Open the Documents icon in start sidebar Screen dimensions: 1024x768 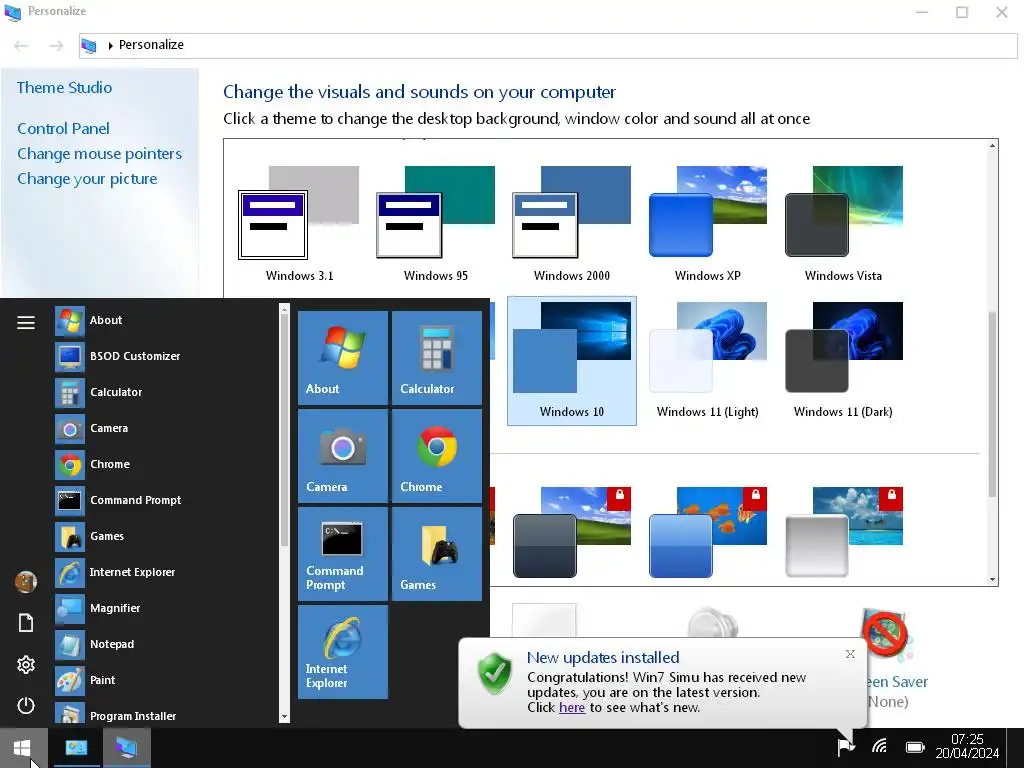(25, 623)
